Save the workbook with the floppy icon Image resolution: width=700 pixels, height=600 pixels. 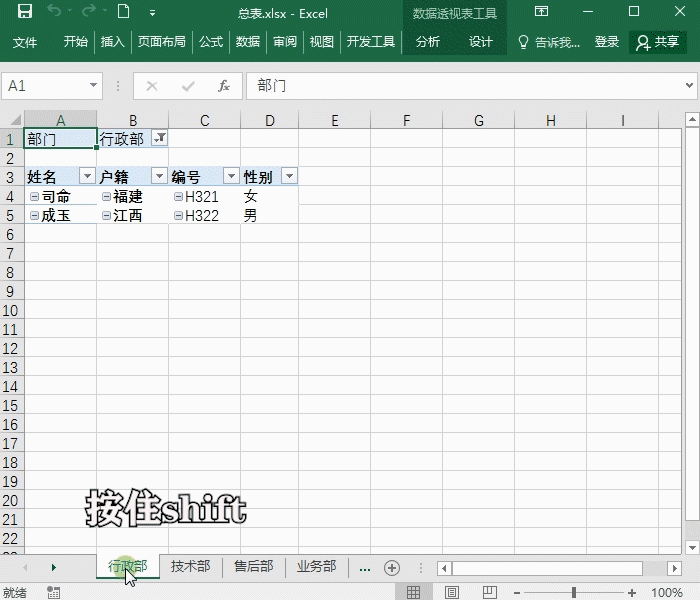click(x=25, y=11)
